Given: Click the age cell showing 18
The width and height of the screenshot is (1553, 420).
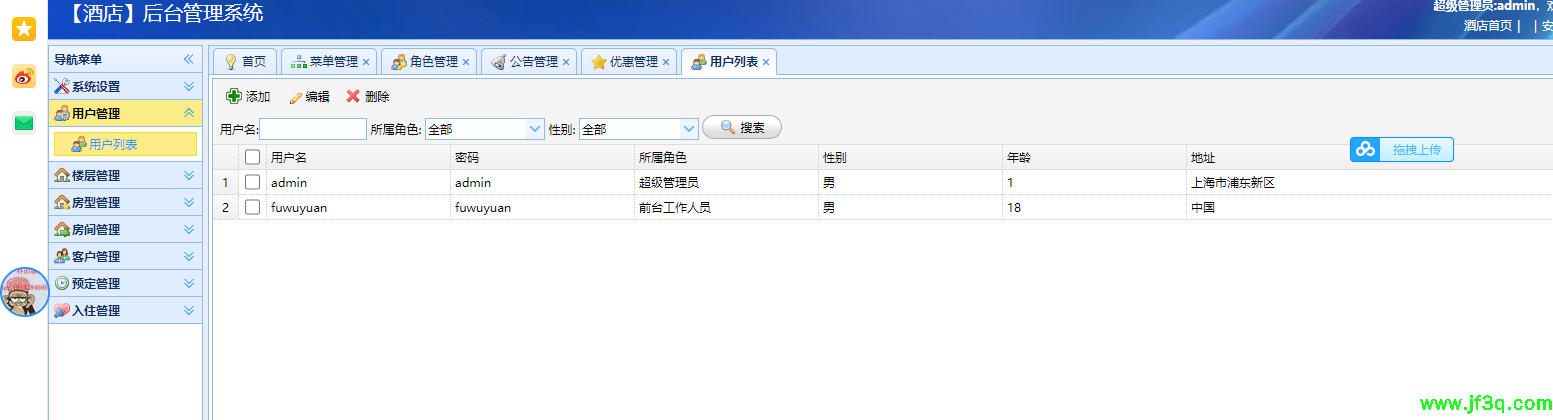Looking at the screenshot, I should (x=1094, y=207).
